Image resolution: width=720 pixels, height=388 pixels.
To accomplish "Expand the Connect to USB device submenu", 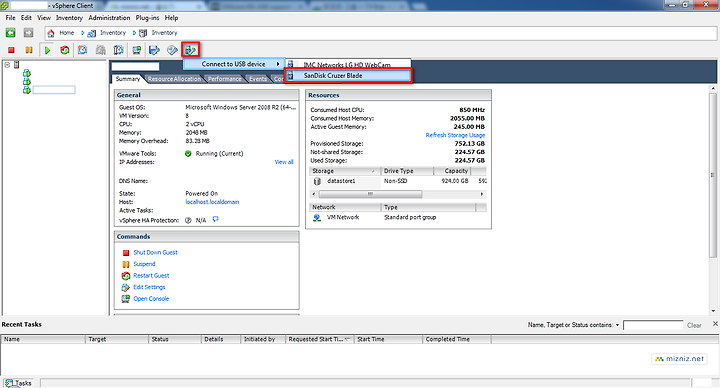I will (x=234, y=64).
